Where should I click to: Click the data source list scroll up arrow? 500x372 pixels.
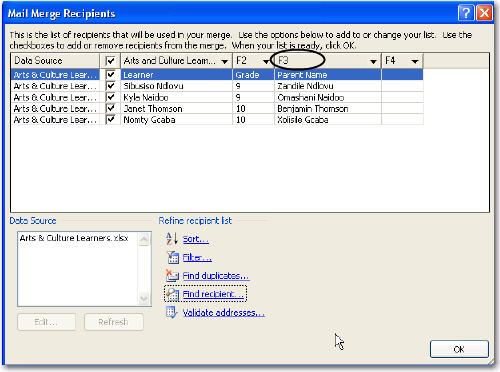tap(144, 239)
